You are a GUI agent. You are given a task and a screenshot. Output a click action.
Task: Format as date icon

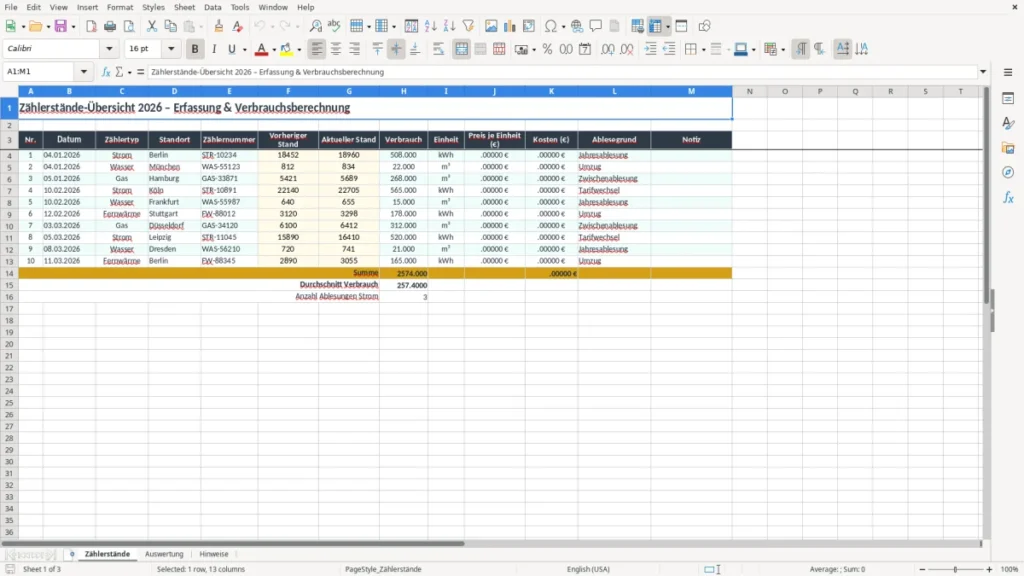[585, 49]
